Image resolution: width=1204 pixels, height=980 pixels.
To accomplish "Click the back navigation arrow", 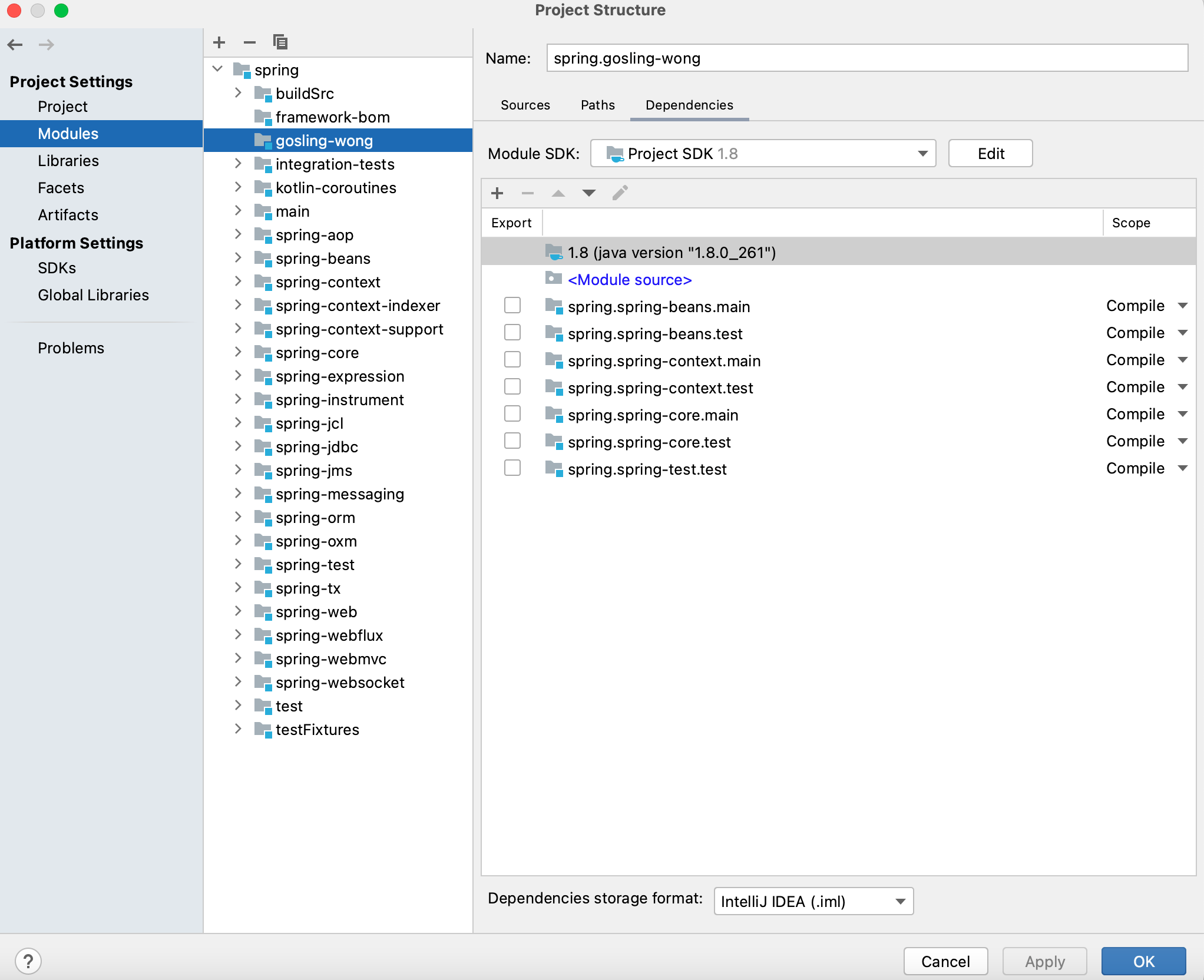I will [x=15, y=44].
